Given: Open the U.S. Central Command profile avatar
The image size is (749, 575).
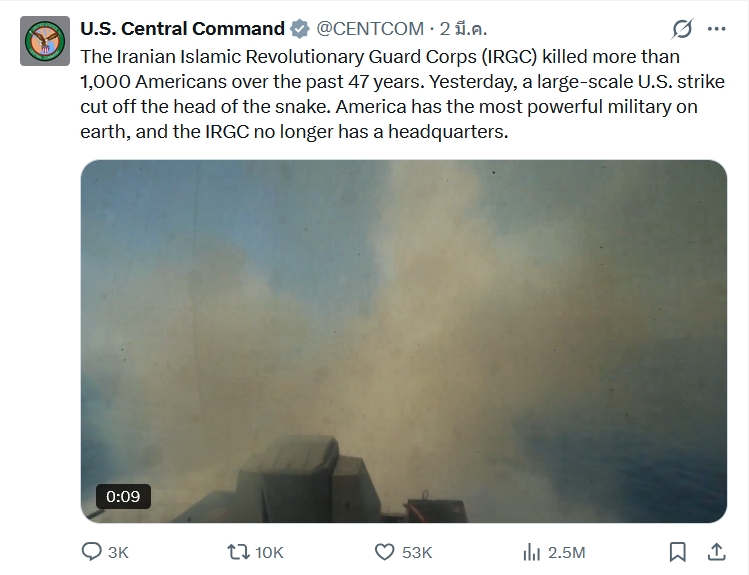Looking at the screenshot, I should pos(45,41).
